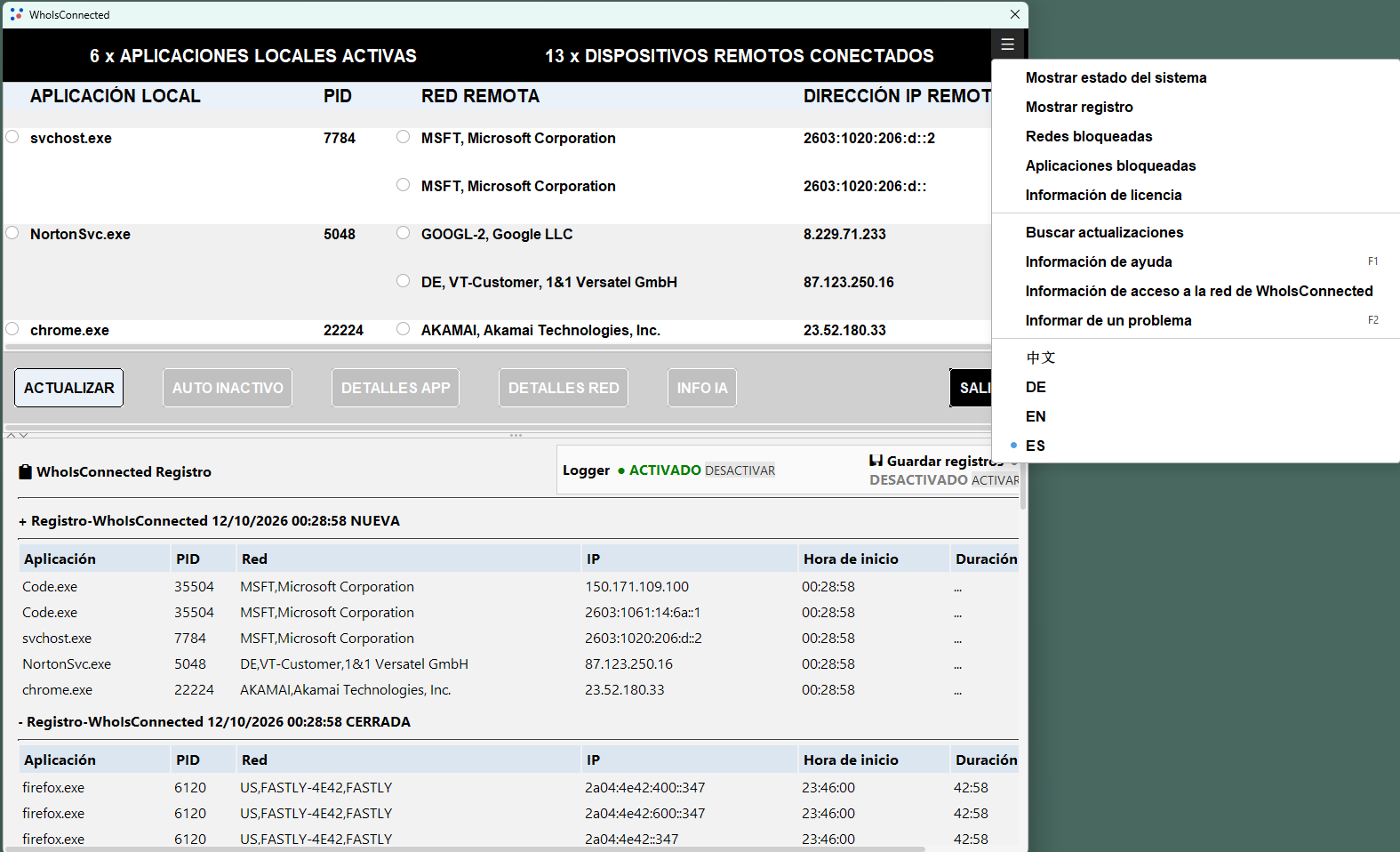Open DETALLES RED
Viewport: 1400px width, 852px height.
[564, 388]
